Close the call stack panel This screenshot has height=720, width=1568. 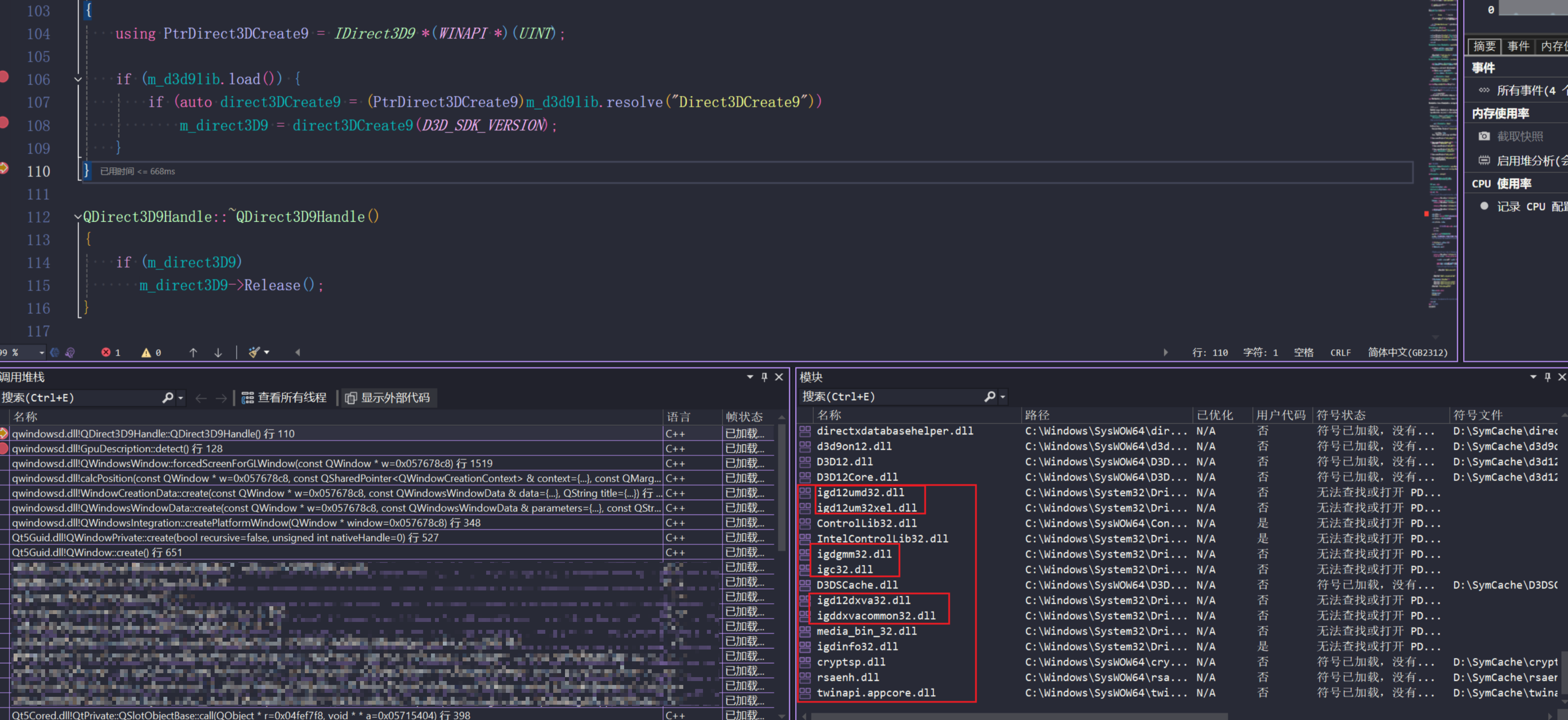tap(779, 377)
